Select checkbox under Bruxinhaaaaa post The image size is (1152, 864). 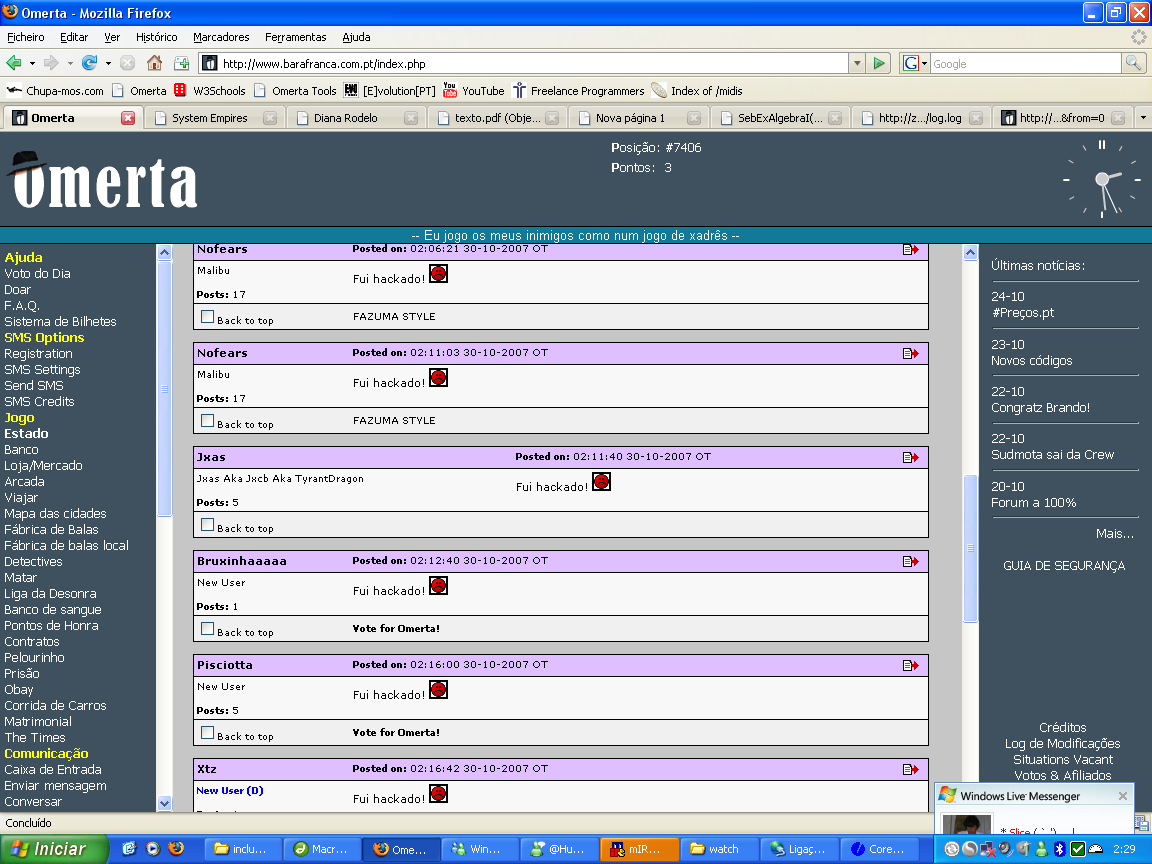tap(208, 629)
